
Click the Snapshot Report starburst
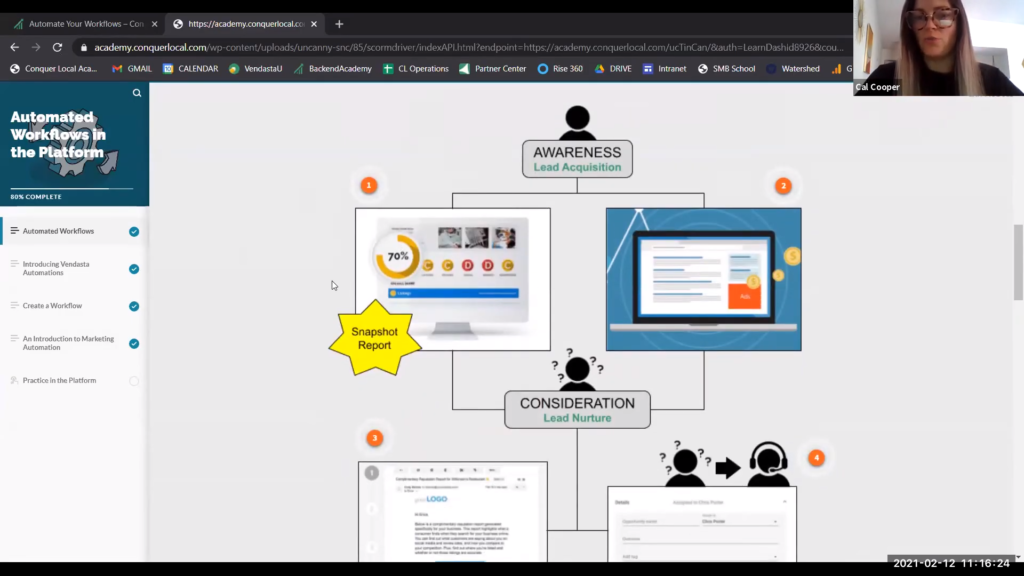click(x=374, y=338)
